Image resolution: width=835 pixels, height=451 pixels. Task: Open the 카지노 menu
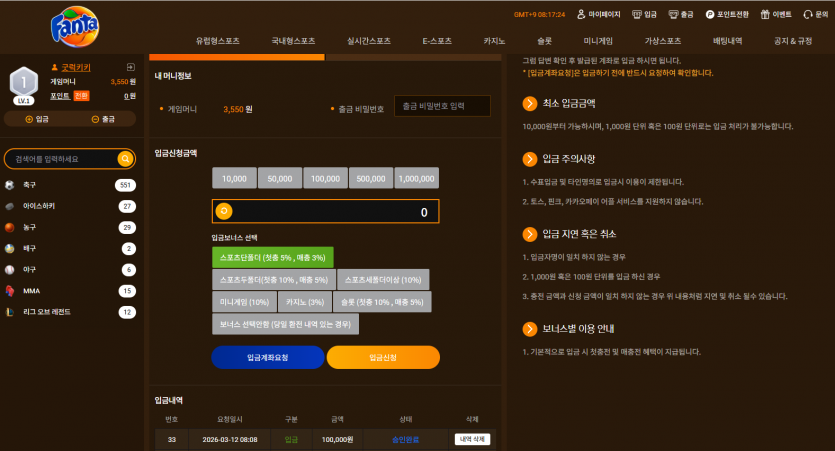tap(494, 41)
